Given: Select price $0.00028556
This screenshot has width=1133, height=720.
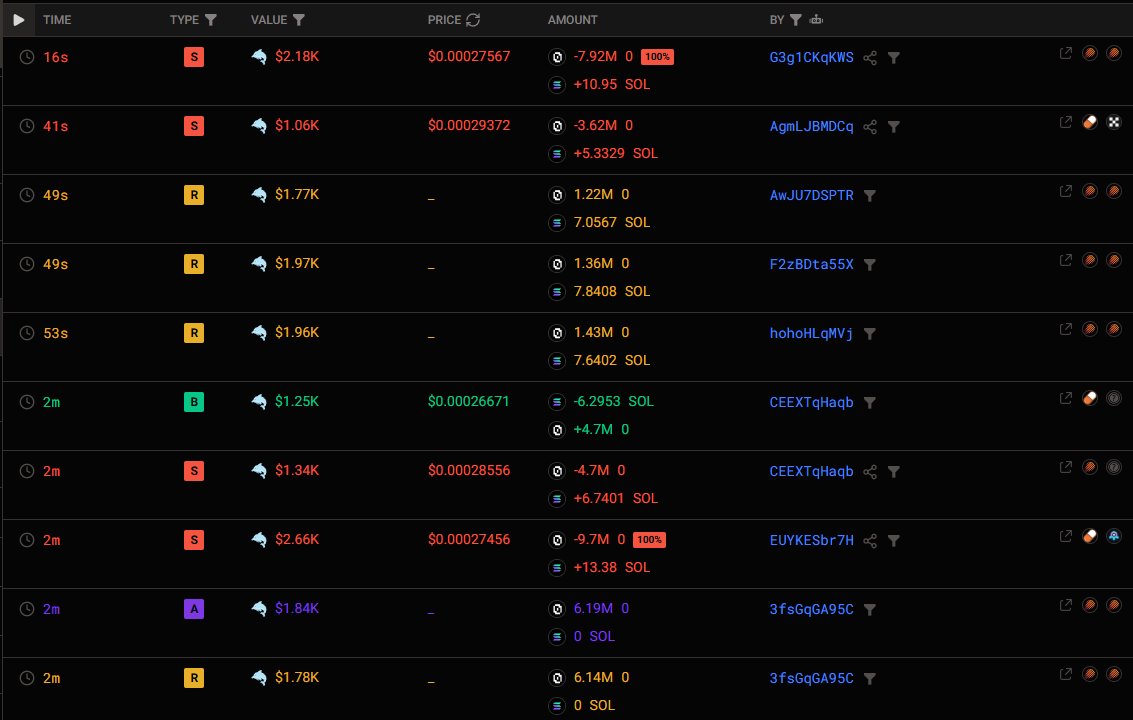Looking at the screenshot, I should tap(469, 470).
